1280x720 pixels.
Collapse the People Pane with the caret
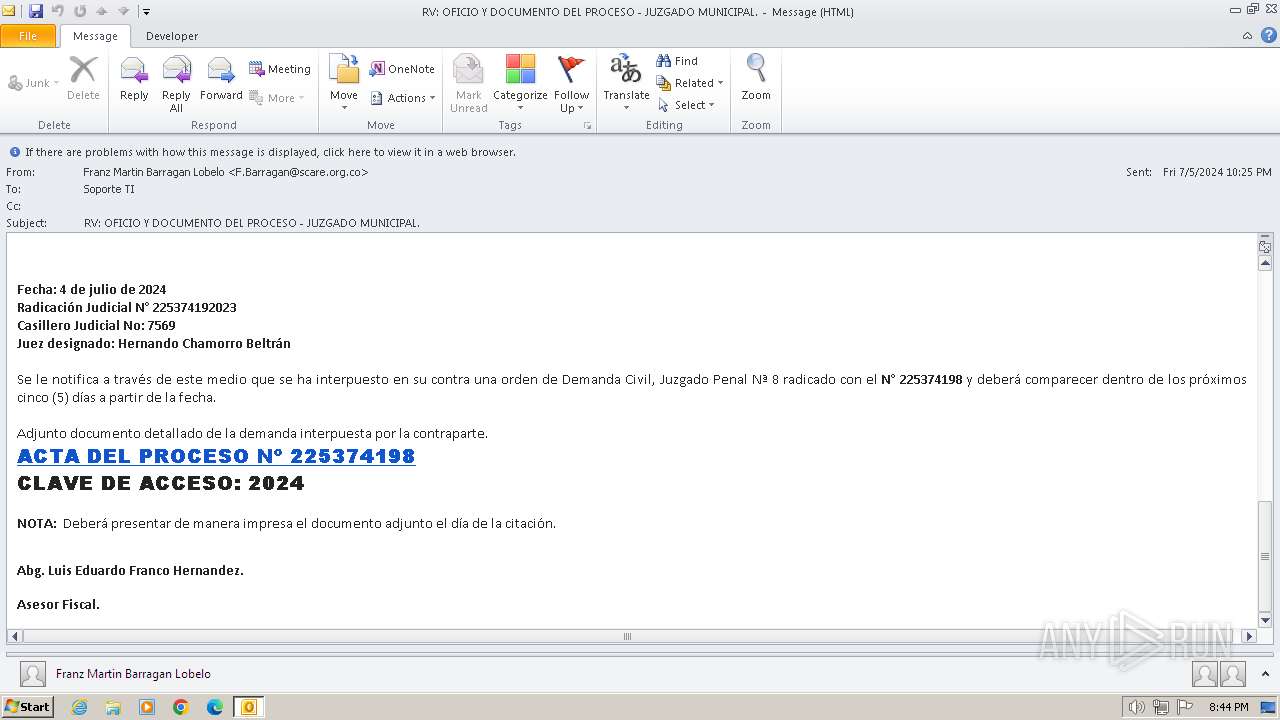point(1265,674)
